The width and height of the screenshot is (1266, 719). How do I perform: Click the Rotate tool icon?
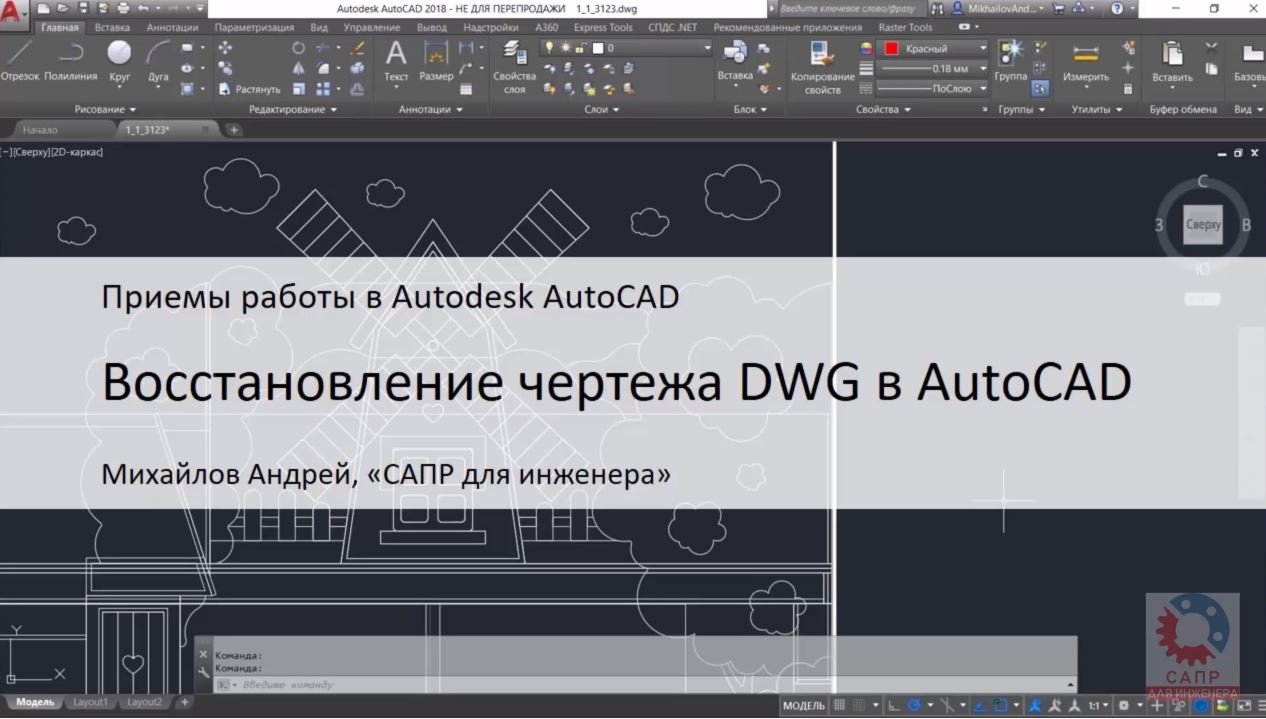[298, 47]
